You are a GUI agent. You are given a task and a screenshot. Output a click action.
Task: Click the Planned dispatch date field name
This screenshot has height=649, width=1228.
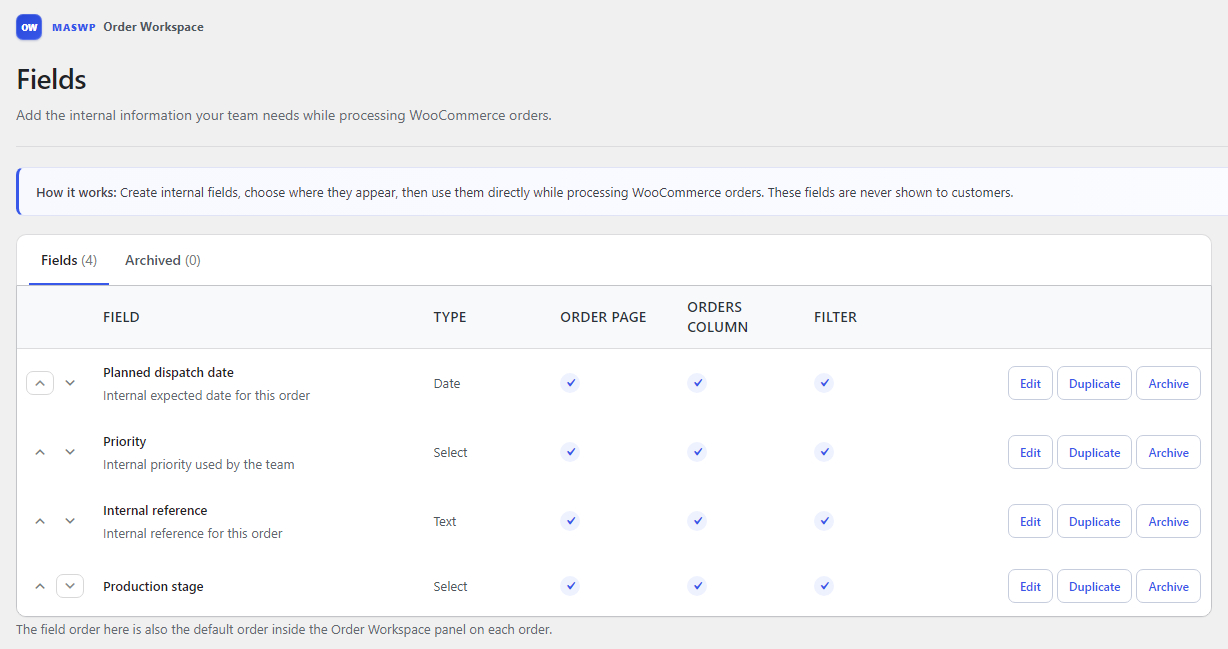point(168,372)
